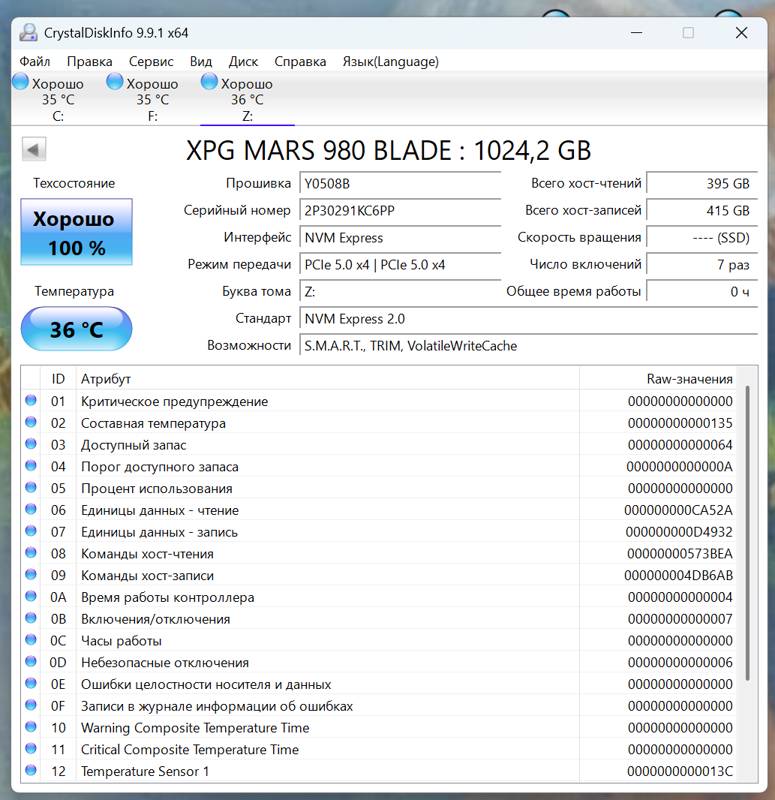Click status orb of attribute 05 row

point(31,488)
